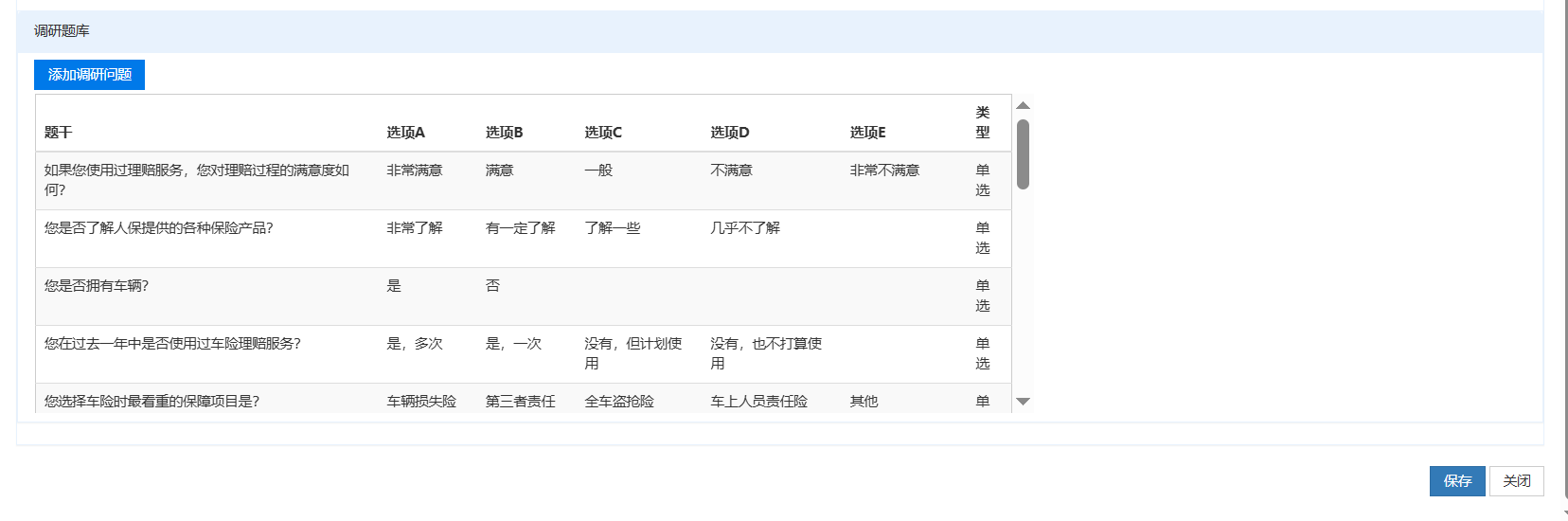The height and width of the screenshot is (521, 1568).
Task: Click the 其他 cell in option E
Action: click(864, 402)
